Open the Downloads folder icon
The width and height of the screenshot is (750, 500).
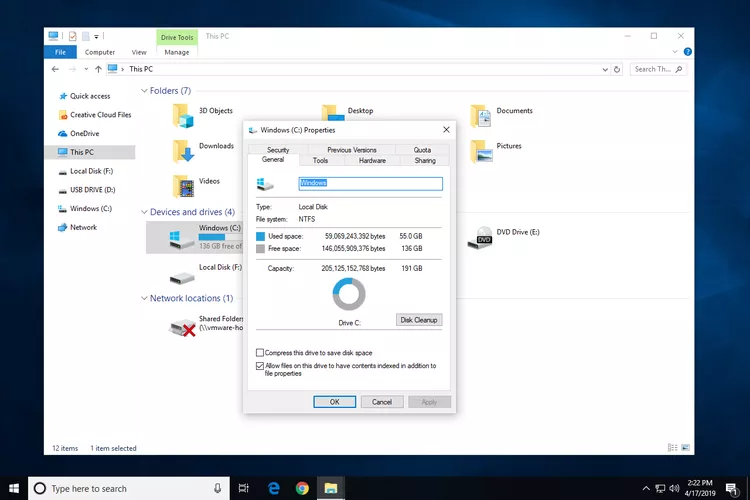(x=183, y=151)
